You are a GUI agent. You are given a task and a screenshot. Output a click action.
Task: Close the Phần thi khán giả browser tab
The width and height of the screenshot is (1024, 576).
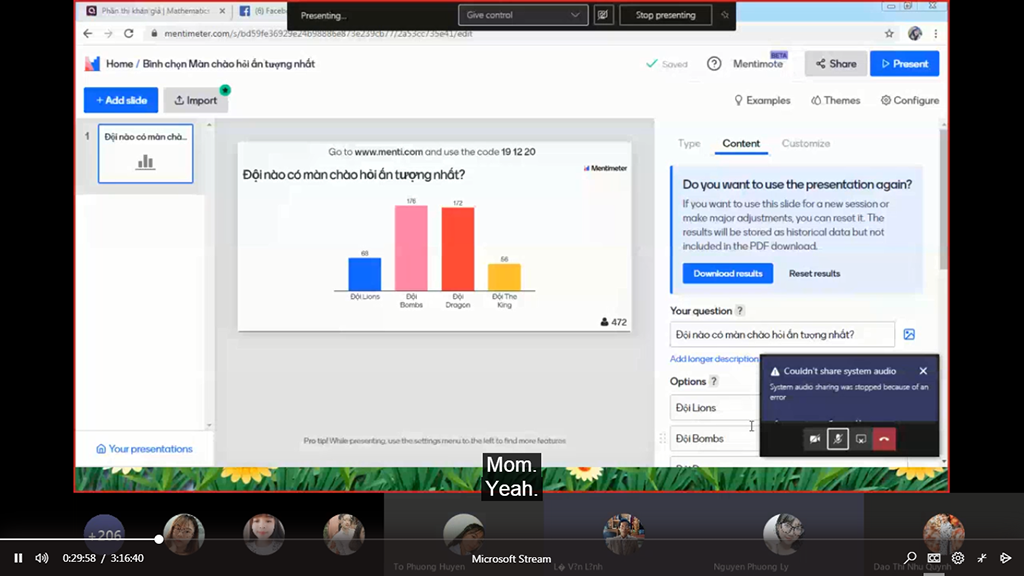point(222,11)
